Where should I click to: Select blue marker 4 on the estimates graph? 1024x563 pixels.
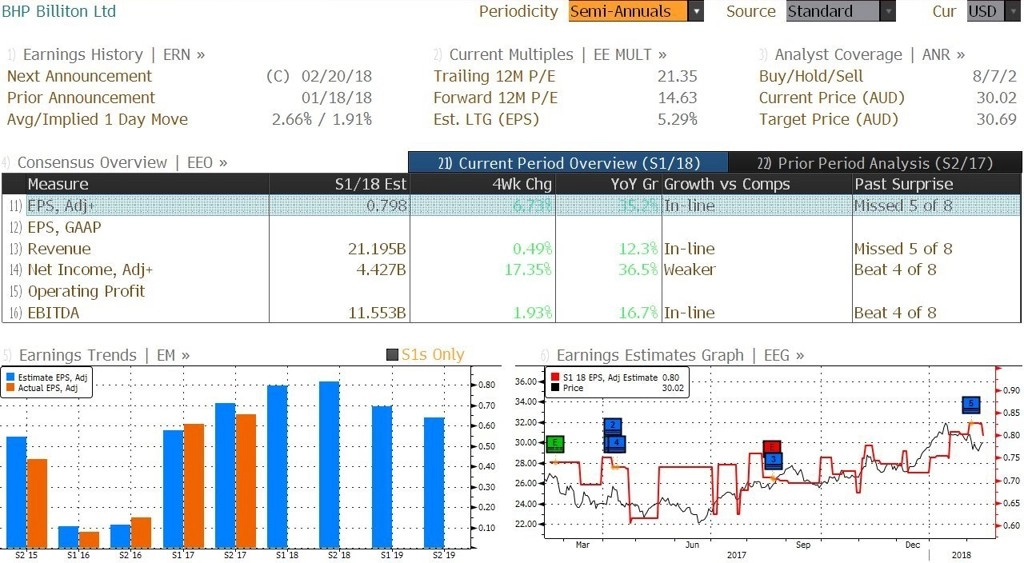click(616, 443)
